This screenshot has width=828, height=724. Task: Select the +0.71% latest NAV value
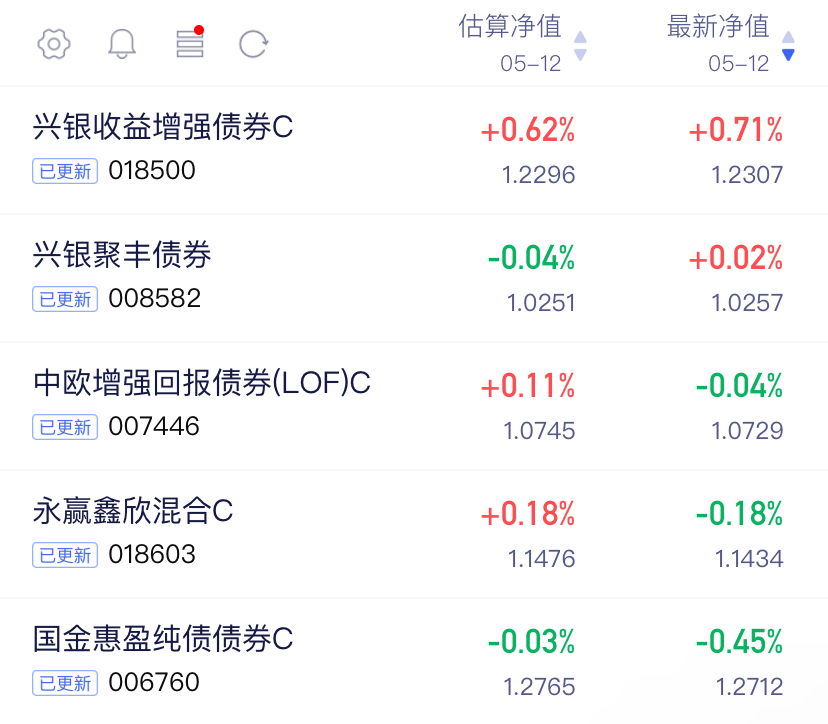click(736, 130)
